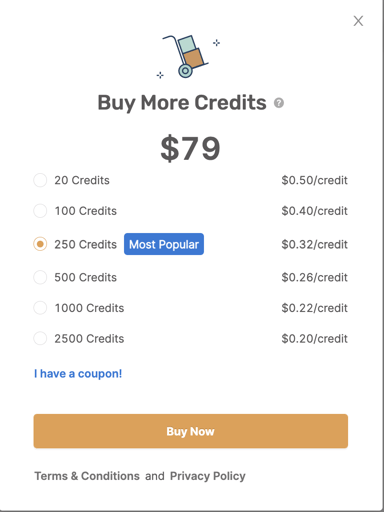Click the Most Popular badge
The width and height of the screenshot is (384, 512).
pyautogui.click(x=164, y=244)
